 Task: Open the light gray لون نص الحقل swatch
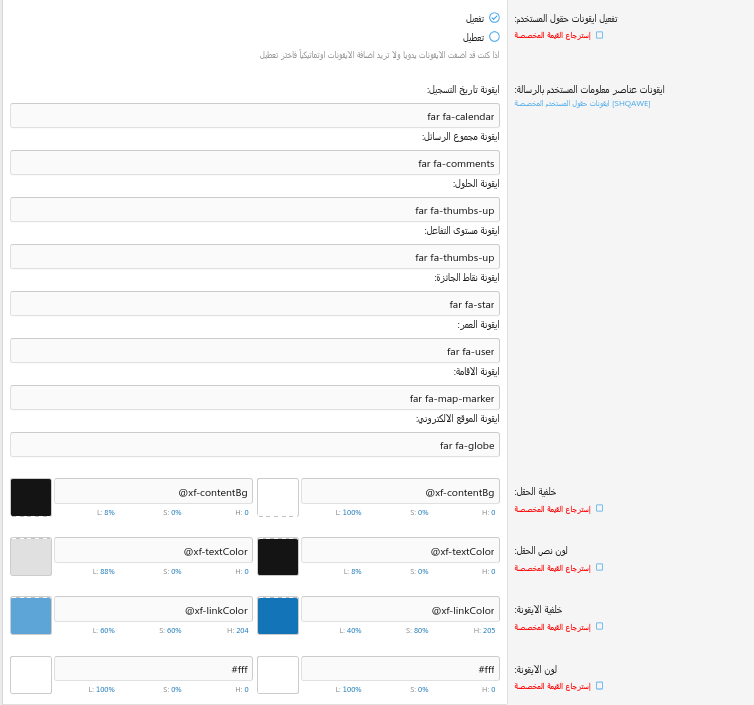(x=31, y=556)
